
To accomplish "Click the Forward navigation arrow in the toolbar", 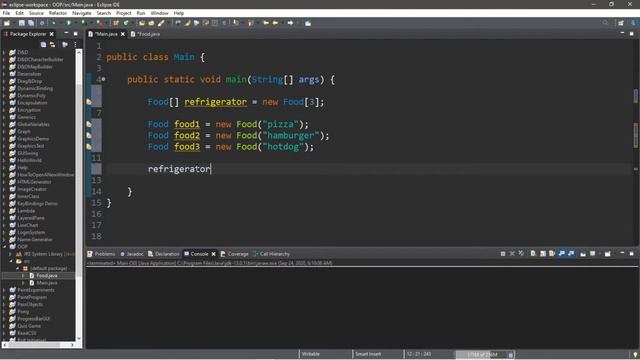I will point(290,23).
